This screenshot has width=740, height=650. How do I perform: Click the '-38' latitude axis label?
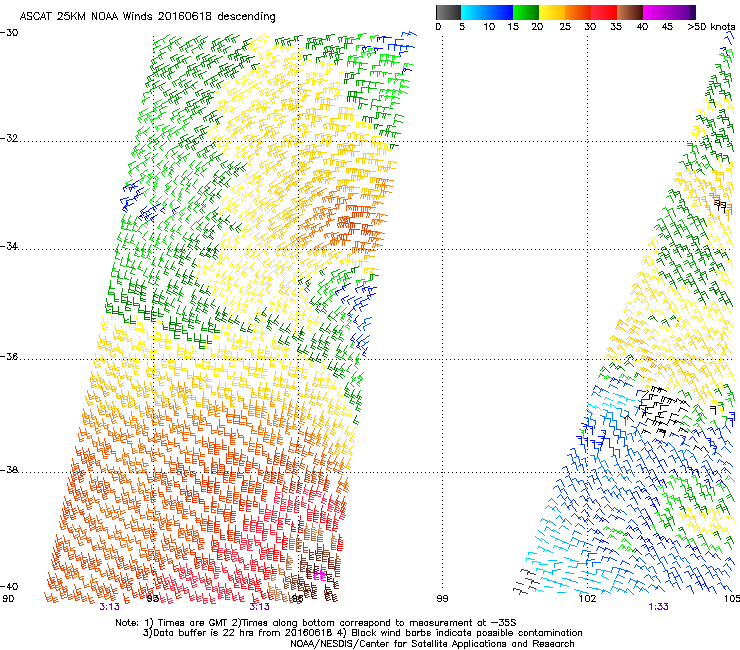coord(9,470)
